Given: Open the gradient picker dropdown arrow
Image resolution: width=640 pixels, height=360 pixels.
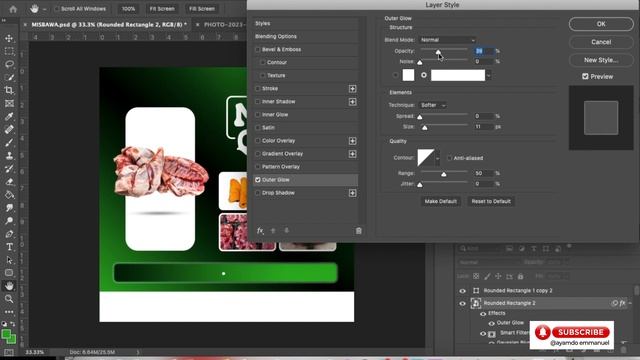Looking at the screenshot, I should pyautogui.click(x=488, y=75).
